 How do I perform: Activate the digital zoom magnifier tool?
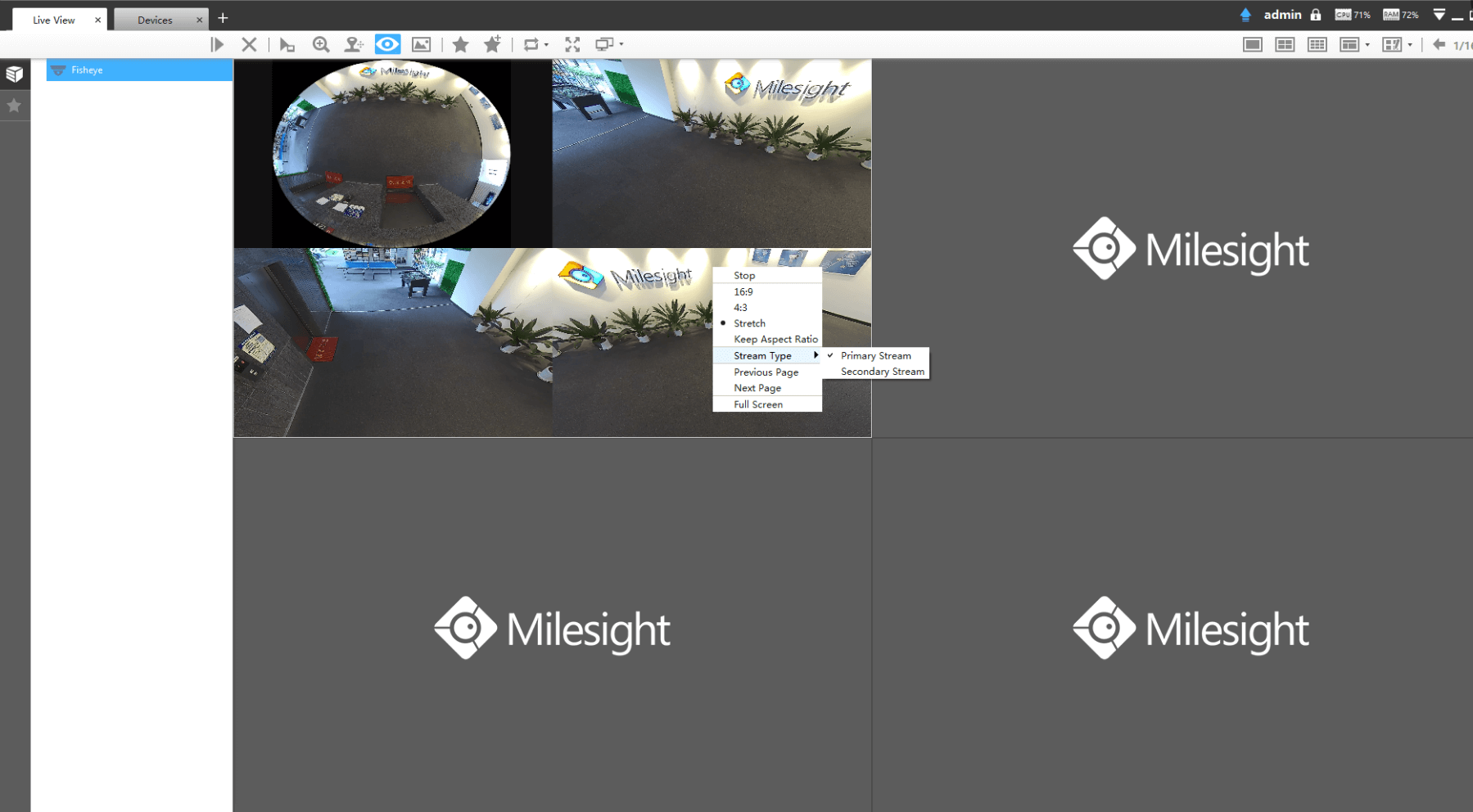(x=321, y=44)
